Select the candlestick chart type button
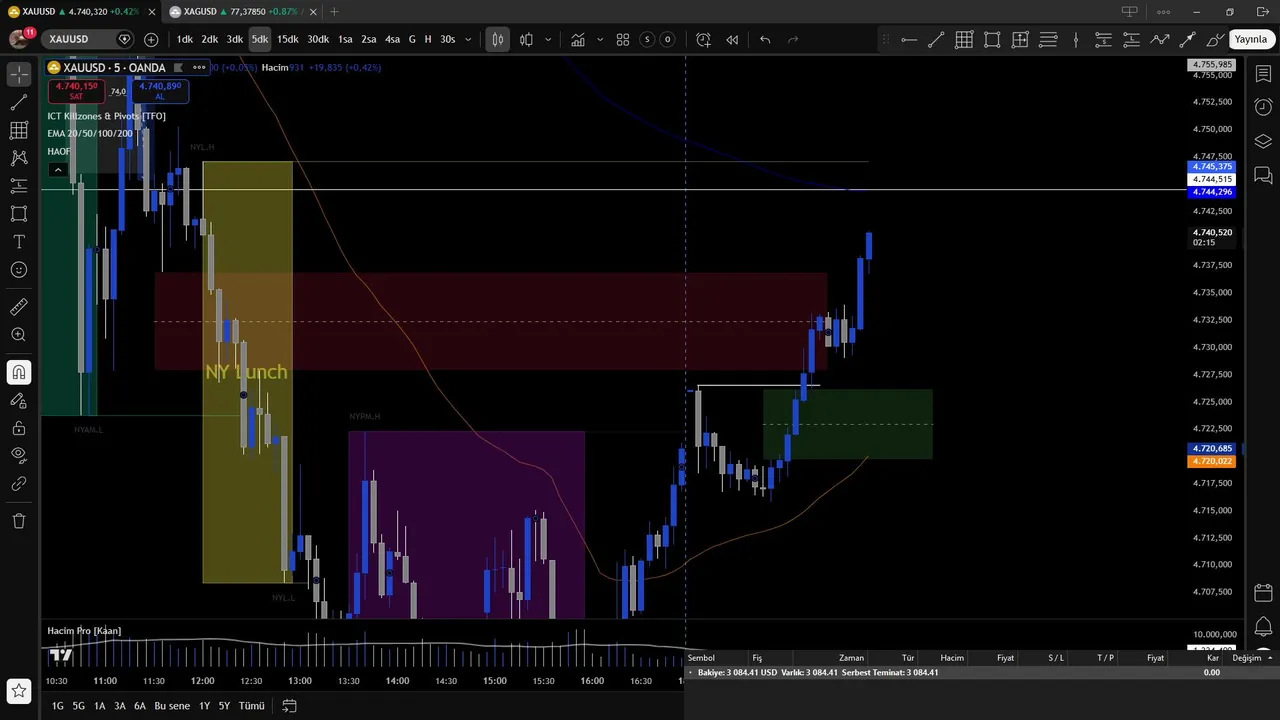 (526, 39)
